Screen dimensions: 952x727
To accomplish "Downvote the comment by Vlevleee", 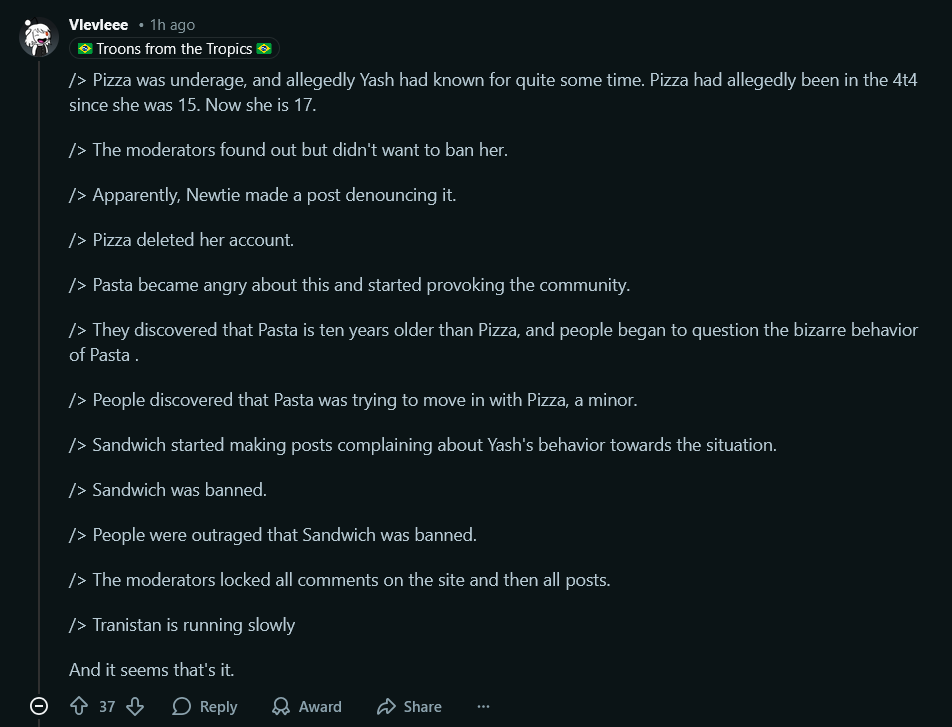I will (x=135, y=706).
